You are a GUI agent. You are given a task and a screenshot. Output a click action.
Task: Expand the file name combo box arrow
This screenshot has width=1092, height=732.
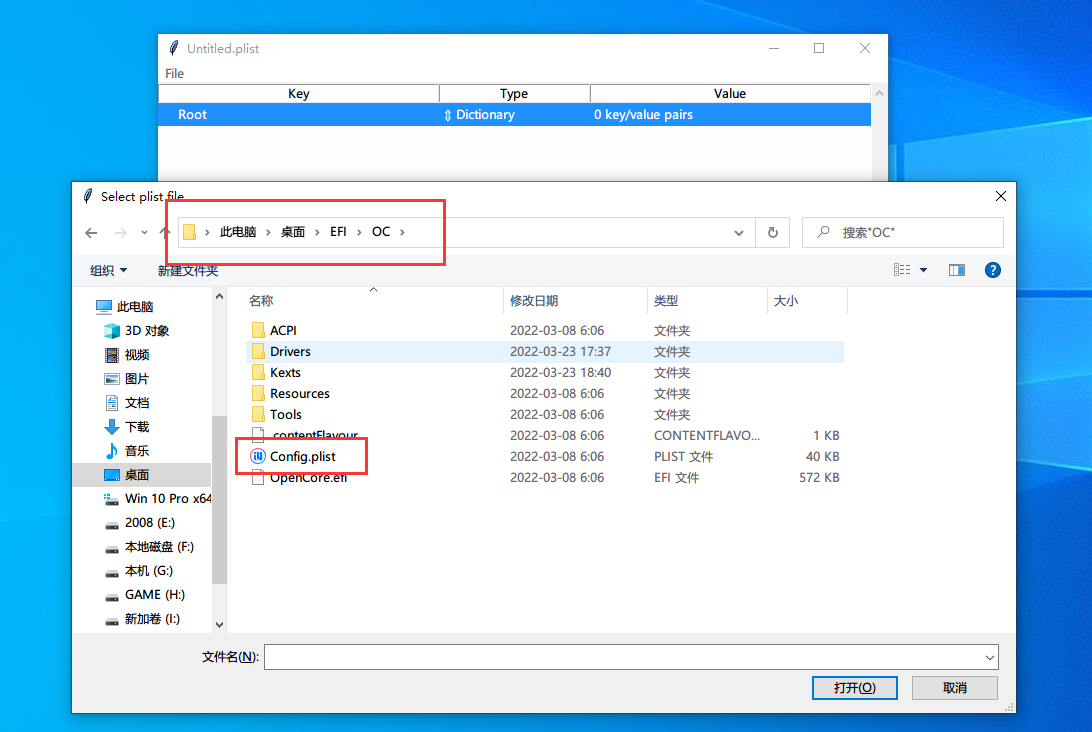[990, 657]
